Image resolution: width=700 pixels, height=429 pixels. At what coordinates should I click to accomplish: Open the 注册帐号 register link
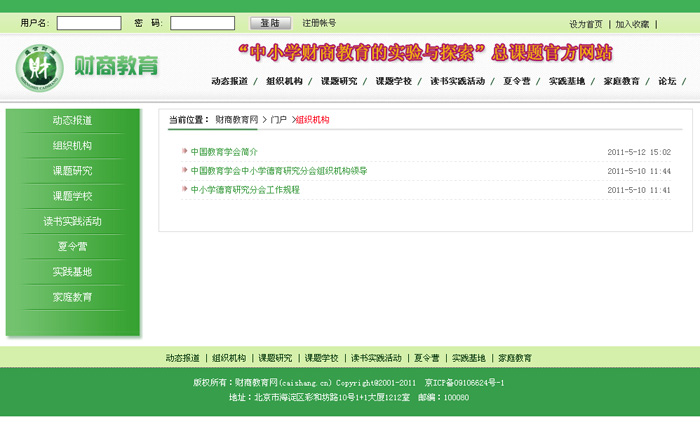[319, 23]
